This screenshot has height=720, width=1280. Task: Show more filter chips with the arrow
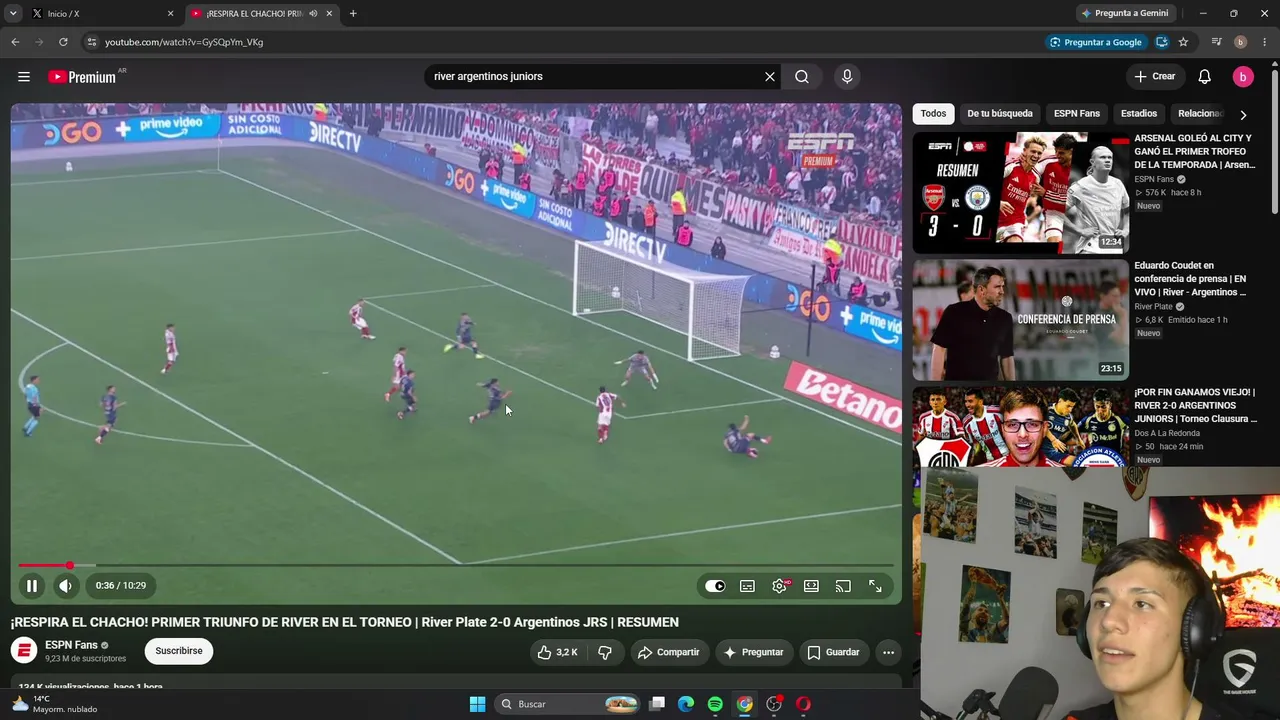pos(1243,114)
